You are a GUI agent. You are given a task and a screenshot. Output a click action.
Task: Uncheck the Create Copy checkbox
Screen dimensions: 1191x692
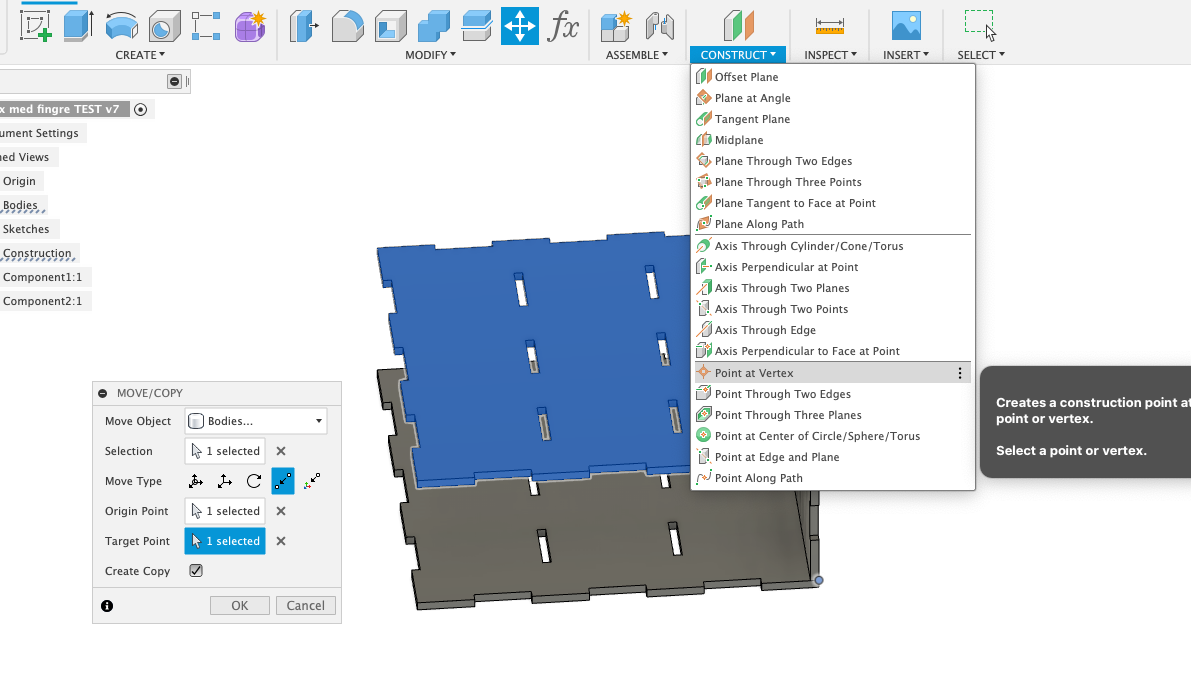[x=196, y=570]
